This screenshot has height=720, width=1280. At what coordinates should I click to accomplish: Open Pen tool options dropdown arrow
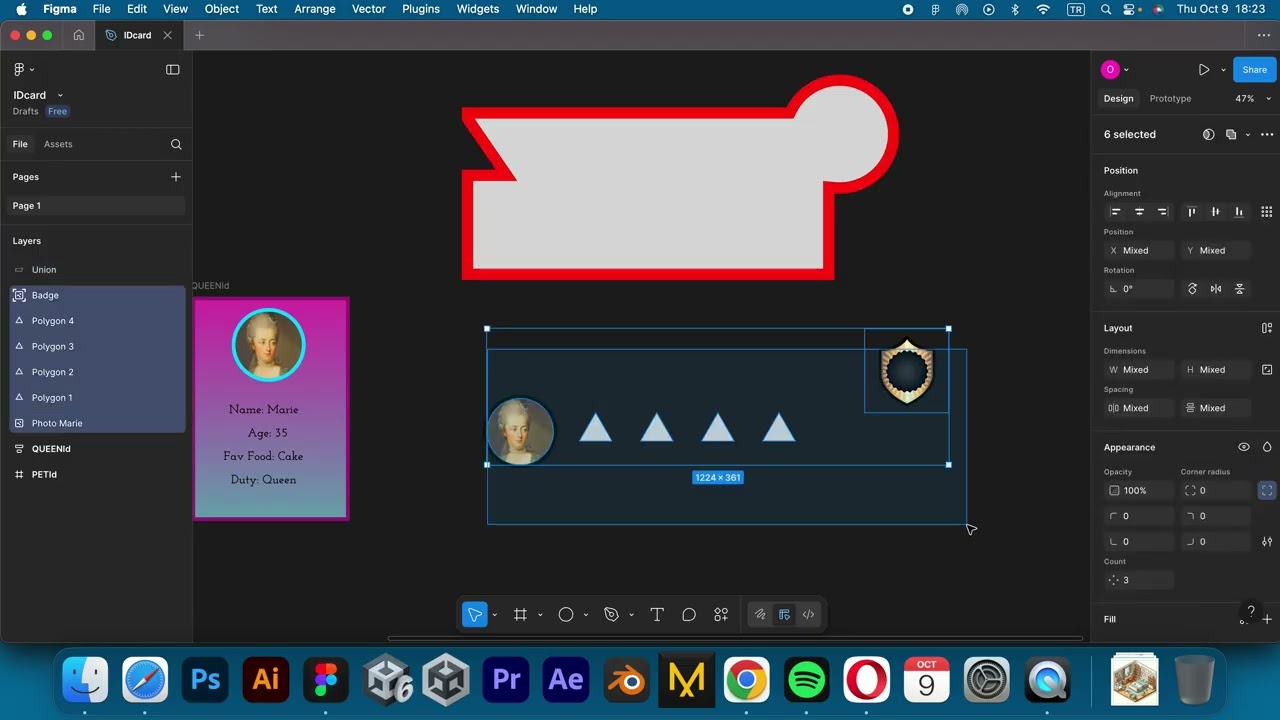click(x=631, y=615)
